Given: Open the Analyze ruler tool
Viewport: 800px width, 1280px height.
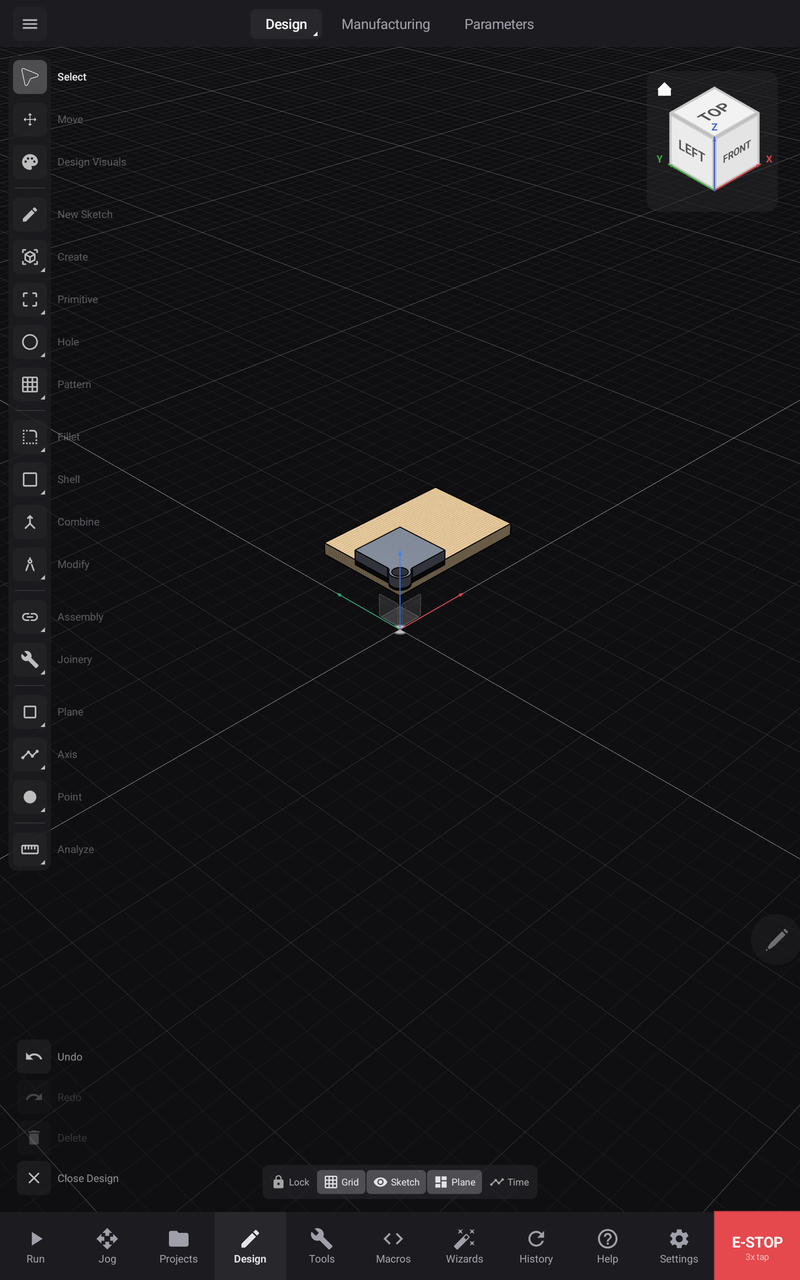Looking at the screenshot, I should pyautogui.click(x=30, y=850).
